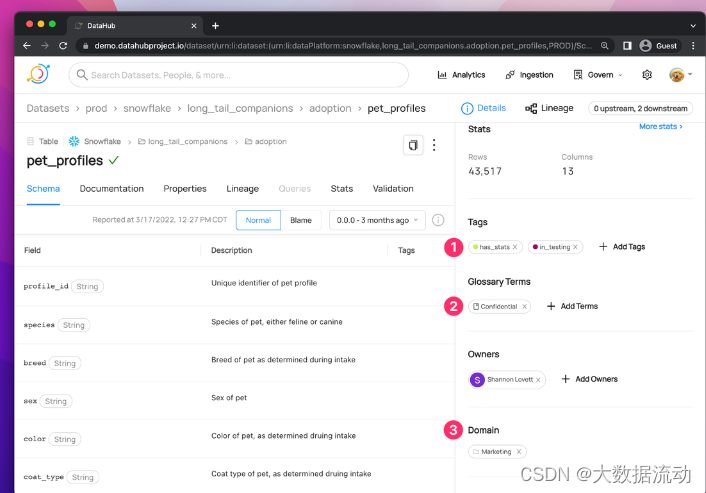
Task: Select the Properties tab
Action: (x=185, y=189)
